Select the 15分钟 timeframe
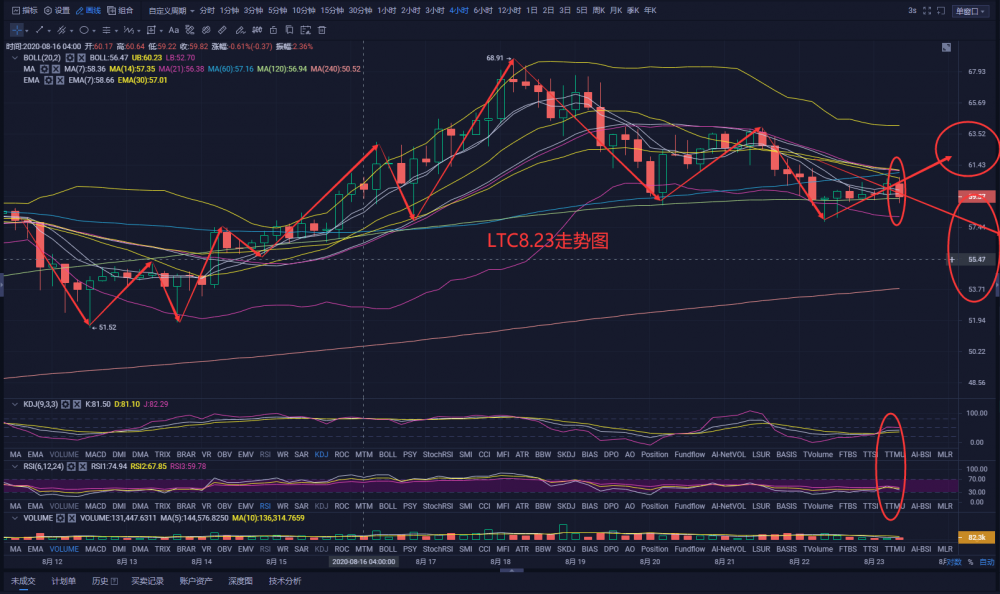1000x594 pixels. coord(332,11)
